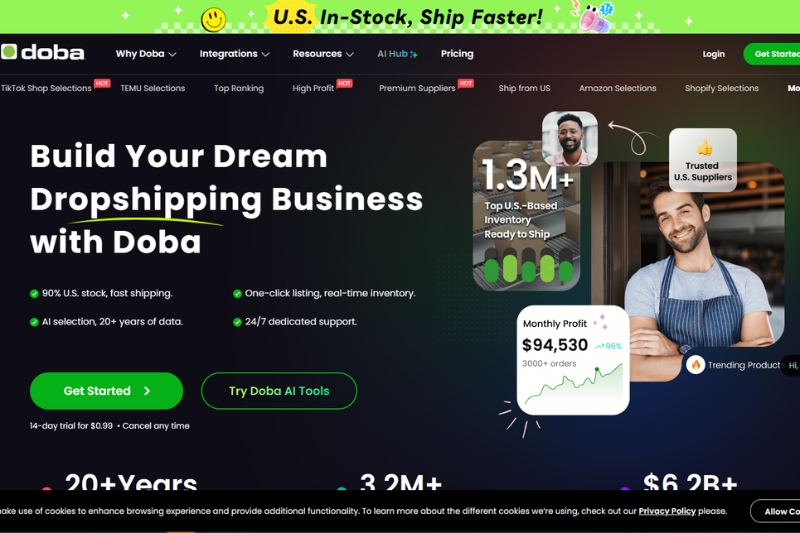Open the Pricing menu item
Viewport: 800px width, 533px height.
point(457,54)
